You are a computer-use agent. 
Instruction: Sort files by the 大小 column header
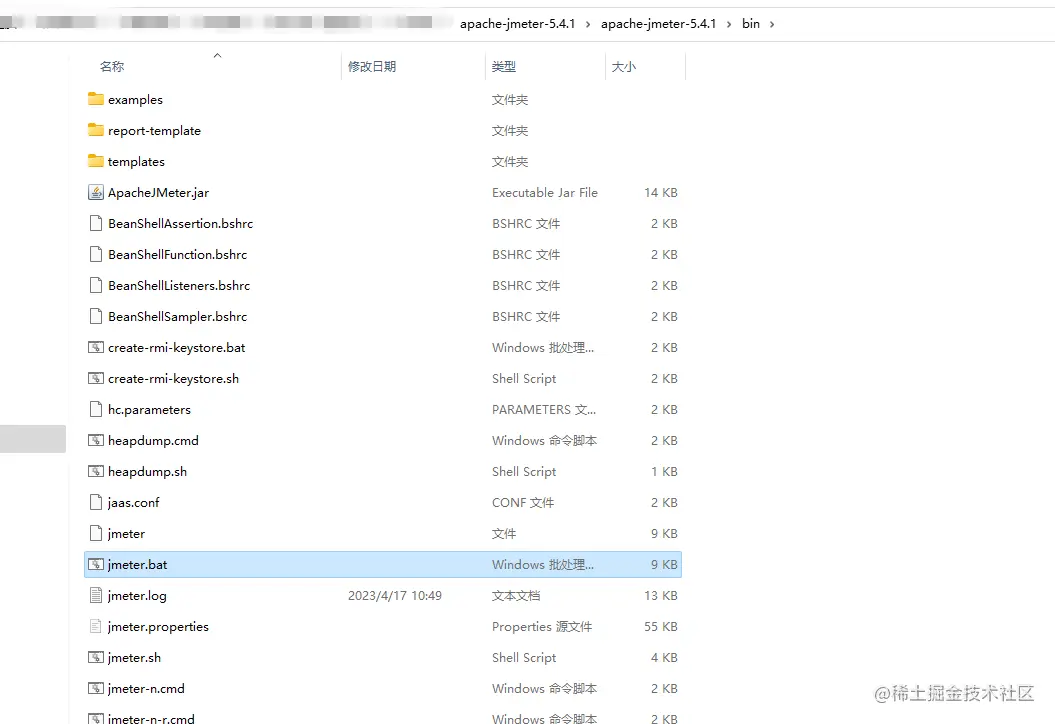[624, 67]
